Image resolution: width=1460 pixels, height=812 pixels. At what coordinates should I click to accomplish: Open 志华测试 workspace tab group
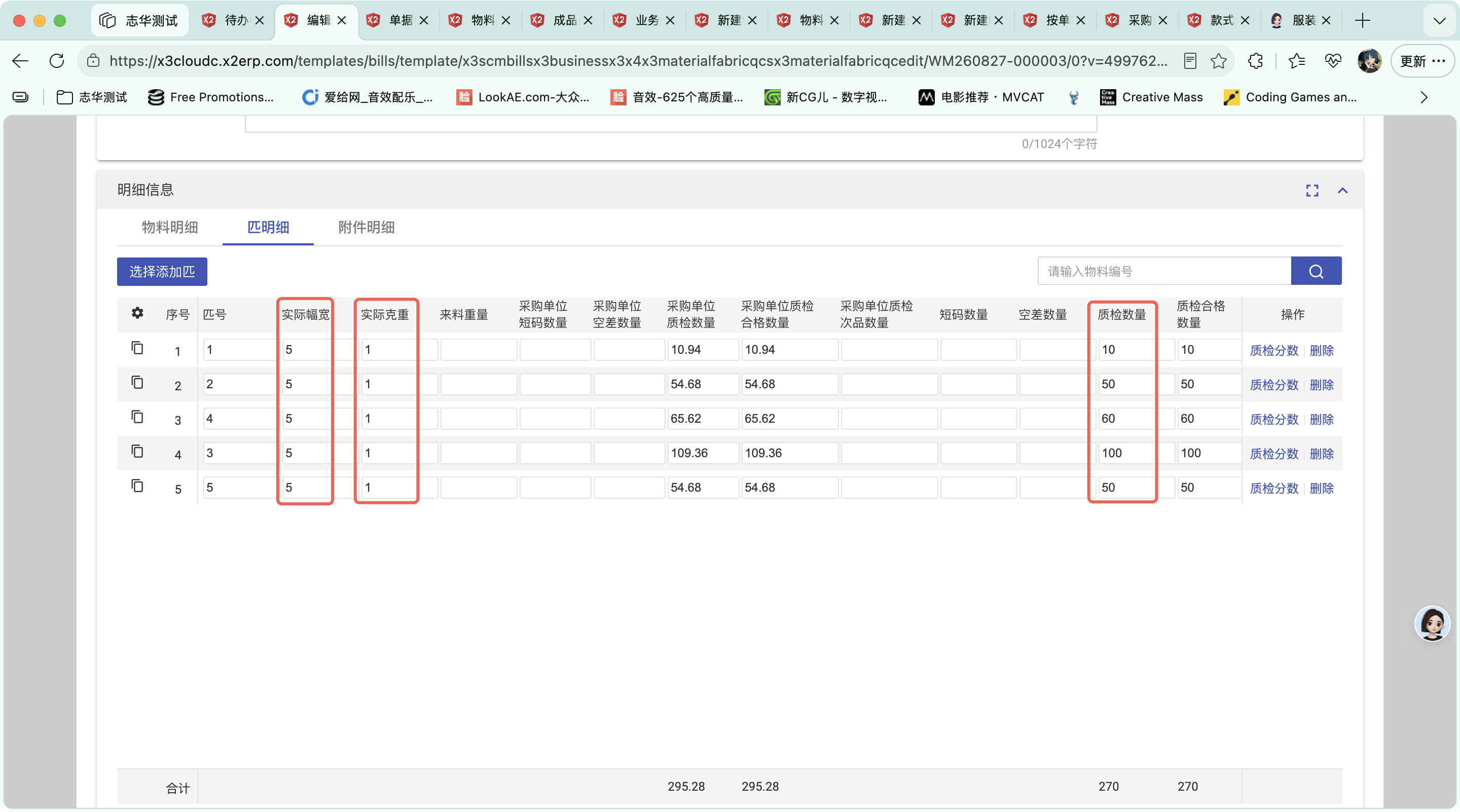(140, 20)
